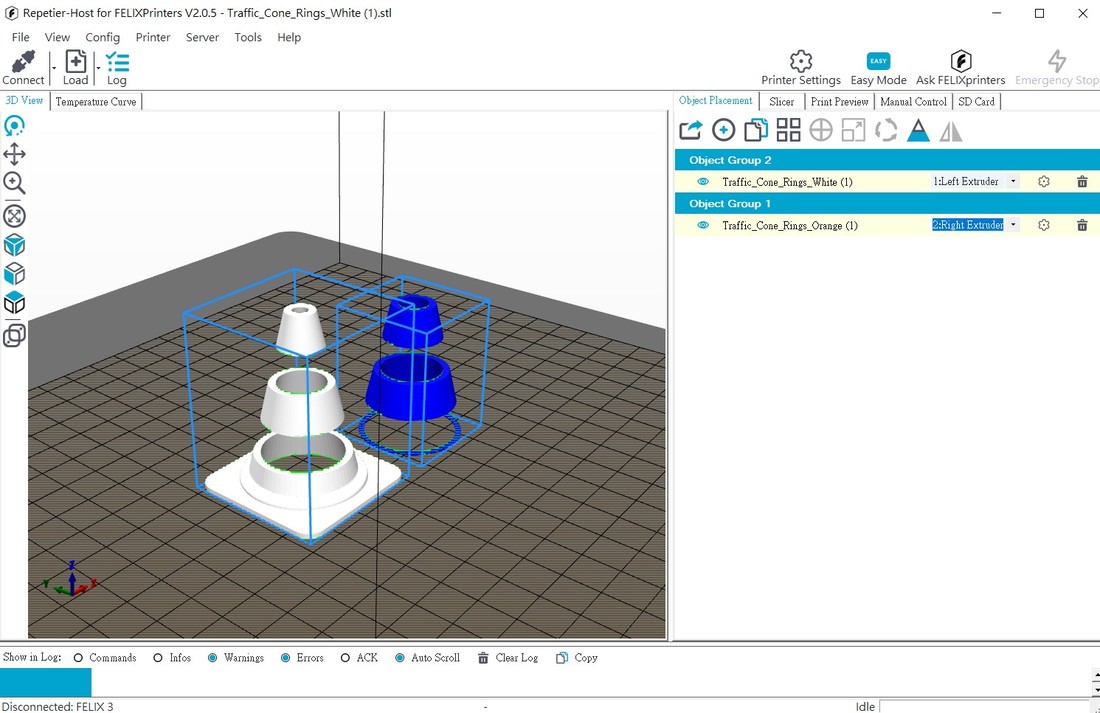Open the Copy Objects dialog
The height and width of the screenshot is (713, 1100).
click(755, 129)
